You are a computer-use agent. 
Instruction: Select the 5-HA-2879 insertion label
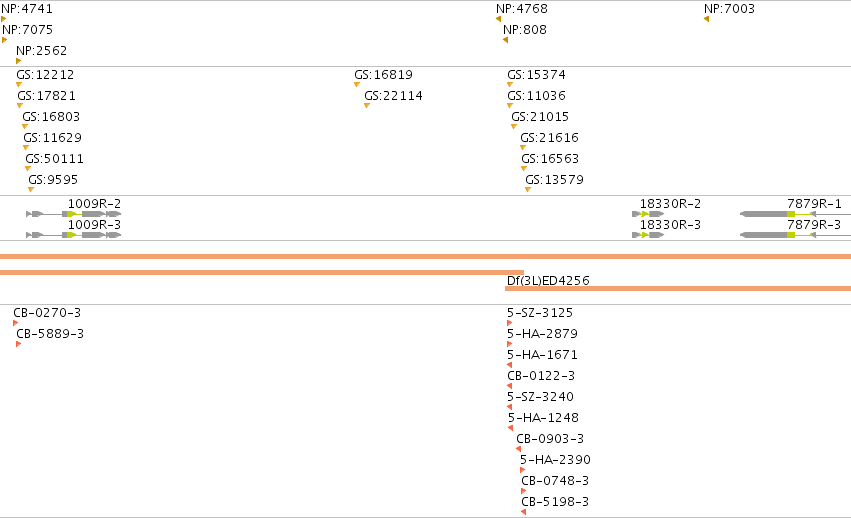click(542, 334)
